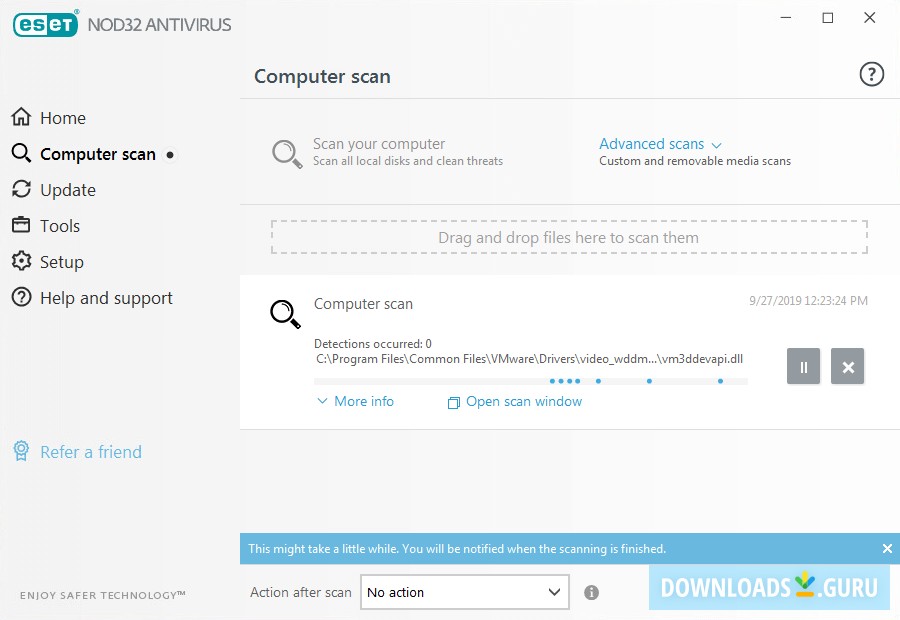900x620 pixels.
Task: Click the Home house icon
Action: [x=21, y=117]
